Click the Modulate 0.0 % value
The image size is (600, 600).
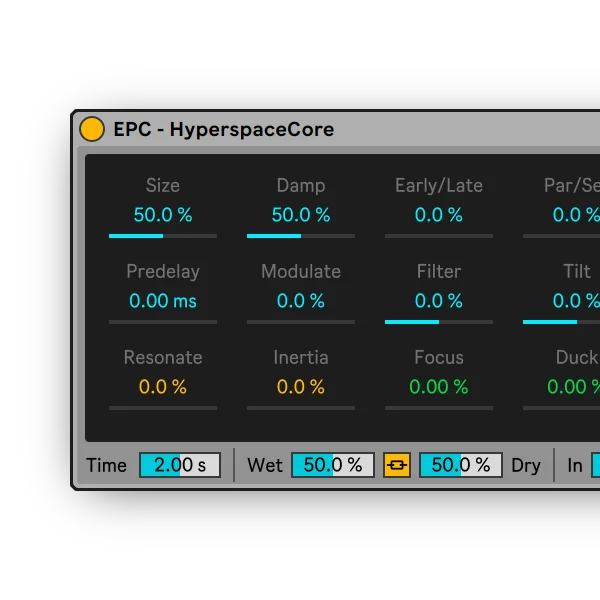pyautogui.click(x=301, y=301)
